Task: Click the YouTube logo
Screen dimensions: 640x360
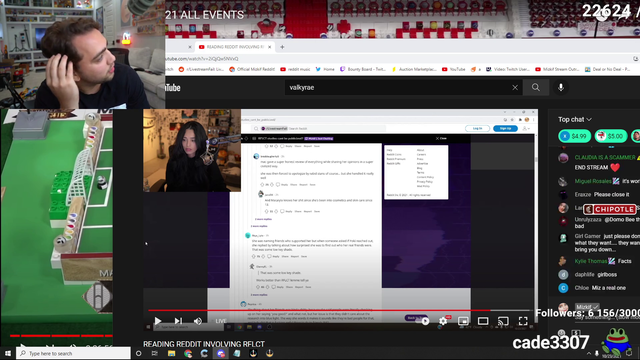Action: tap(173, 87)
